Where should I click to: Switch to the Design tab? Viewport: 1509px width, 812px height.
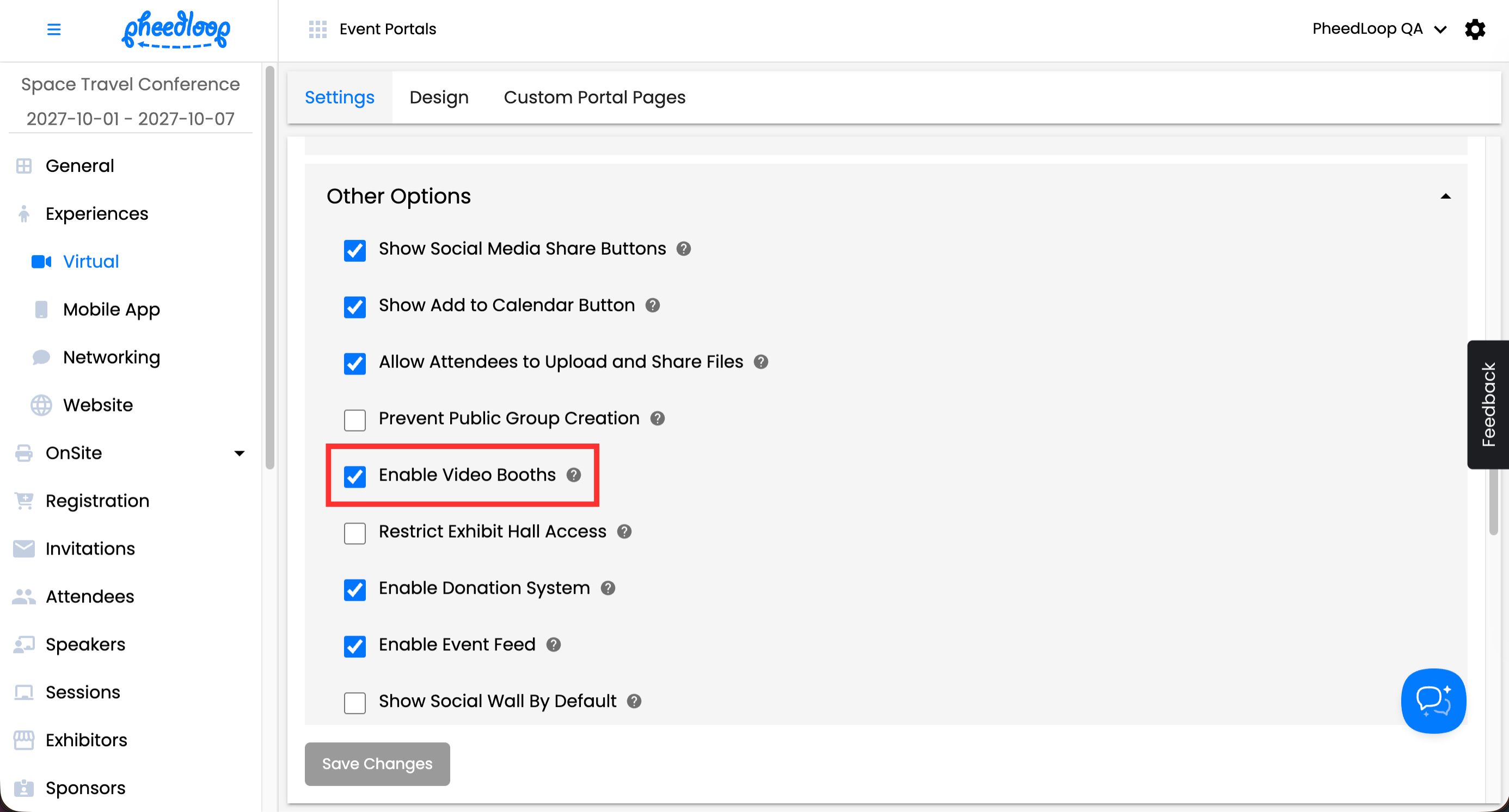tap(439, 97)
